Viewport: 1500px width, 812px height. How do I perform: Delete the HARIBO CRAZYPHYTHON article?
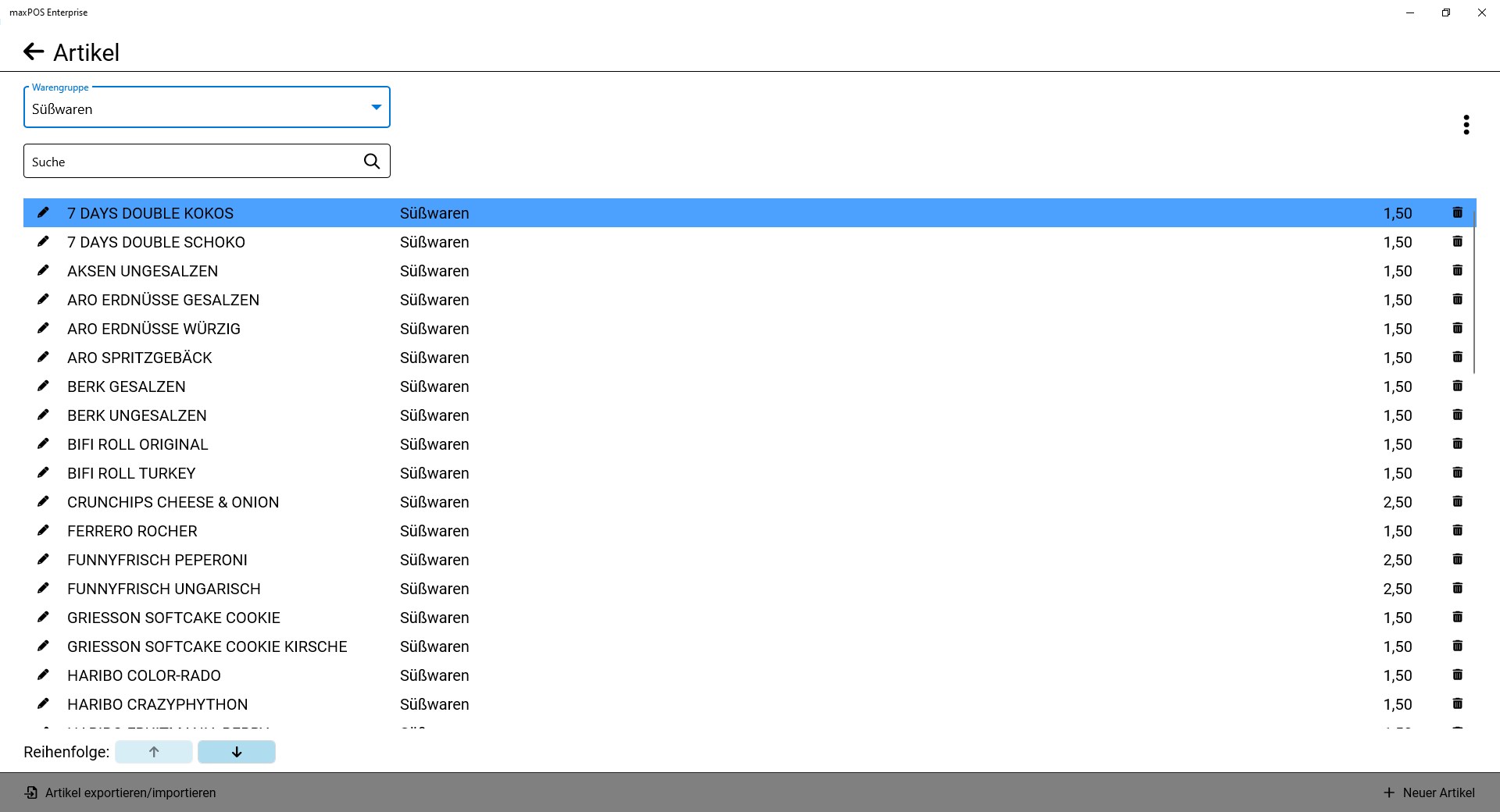(x=1457, y=703)
